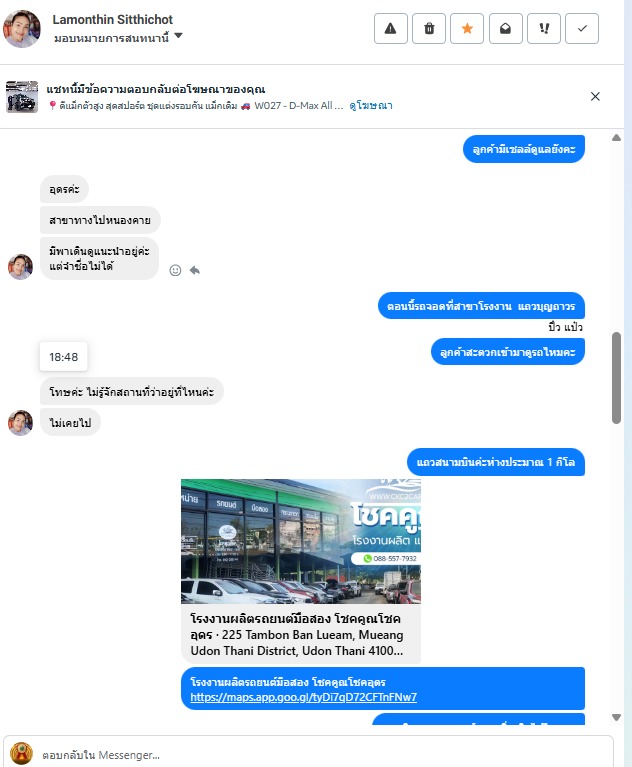Image resolution: width=632 pixels, height=767 pixels.
Task: Expand the assign conversation dropdown arrow
Action: (179, 35)
